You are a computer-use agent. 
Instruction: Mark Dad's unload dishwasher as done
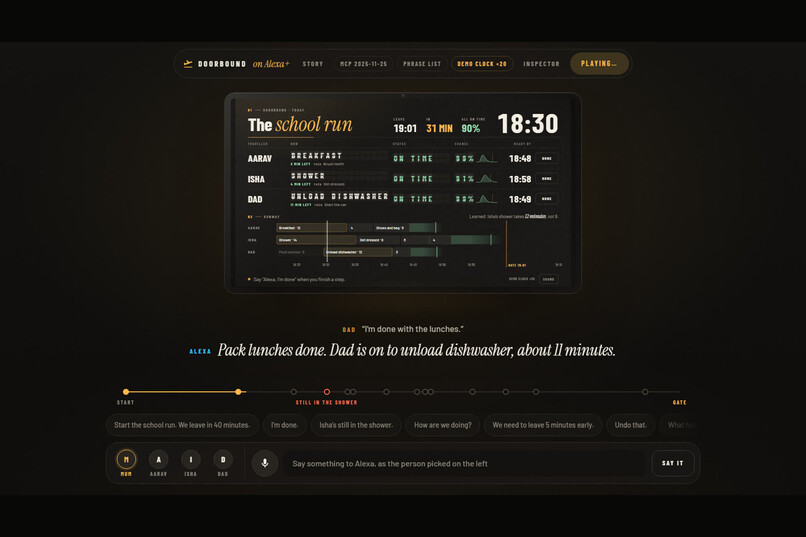pos(547,198)
